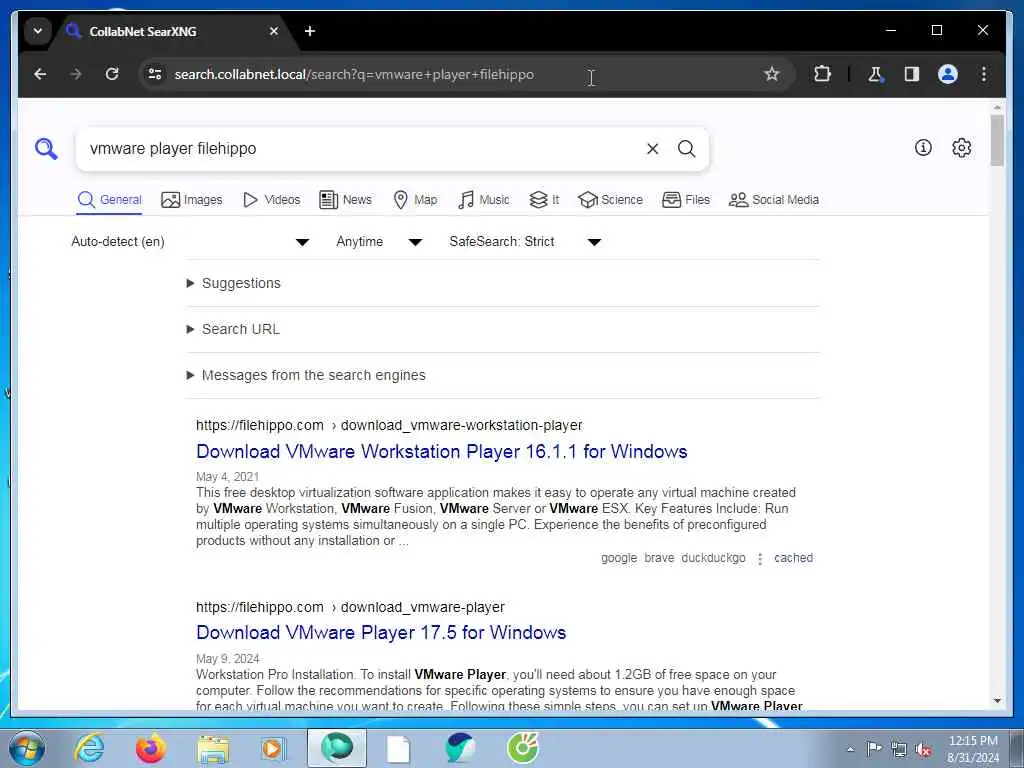
Task: Click filehippo download_vmware-workstation-player URL
Action: pyautogui.click(x=389, y=425)
